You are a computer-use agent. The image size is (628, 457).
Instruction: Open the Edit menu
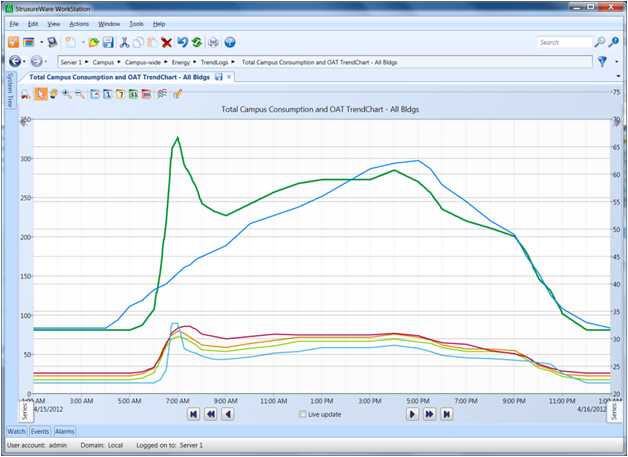point(33,24)
